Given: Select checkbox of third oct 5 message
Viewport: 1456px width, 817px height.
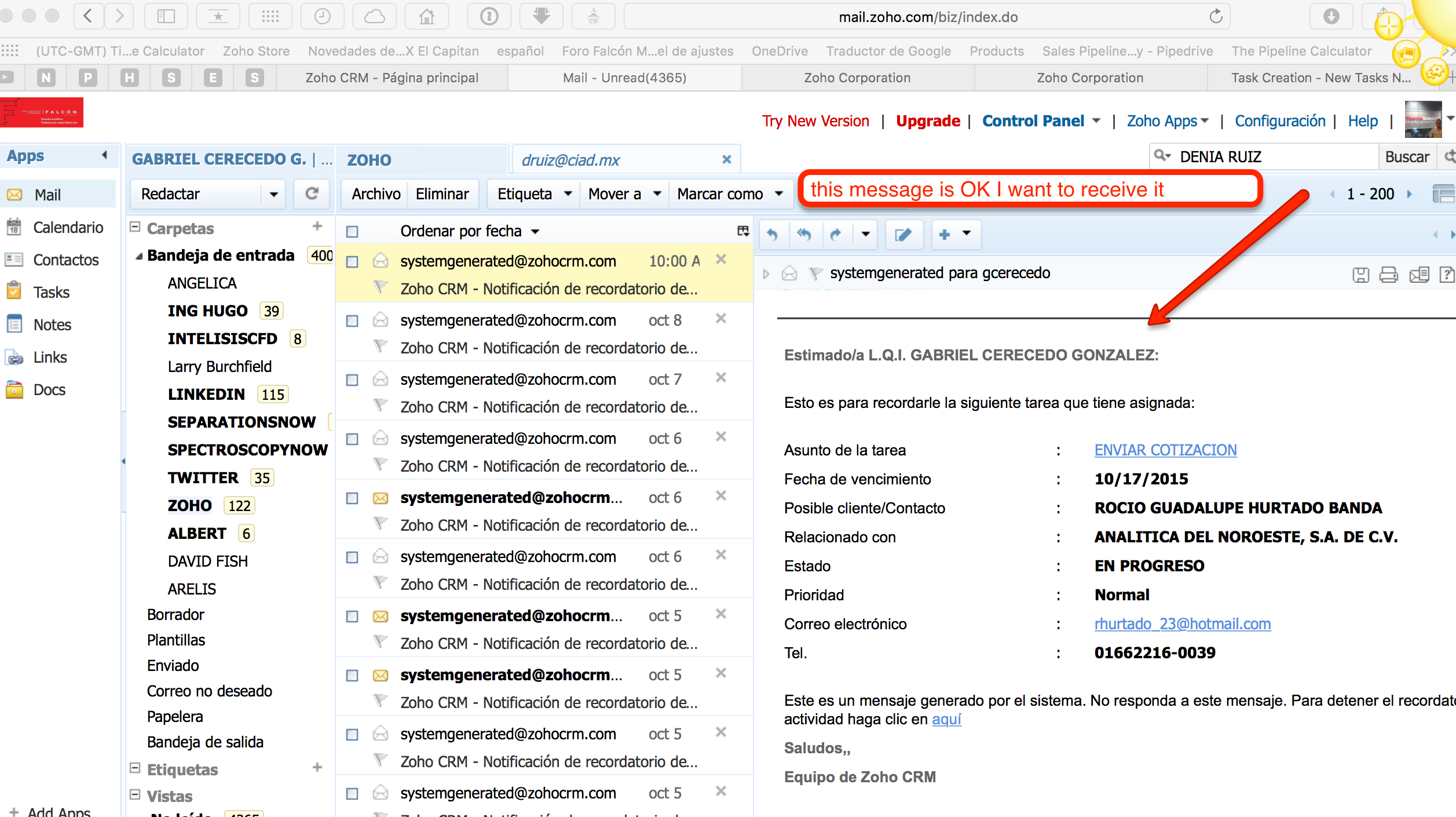Looking at the screenshot, I should (x=352, y=735).
